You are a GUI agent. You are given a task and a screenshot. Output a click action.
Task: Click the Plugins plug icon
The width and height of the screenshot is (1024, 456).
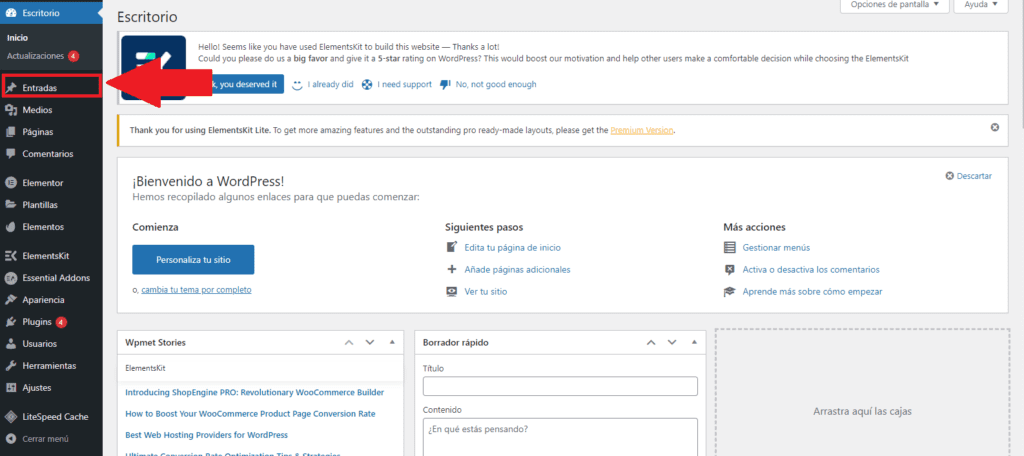pyautogui.click(x=10, y=322)
